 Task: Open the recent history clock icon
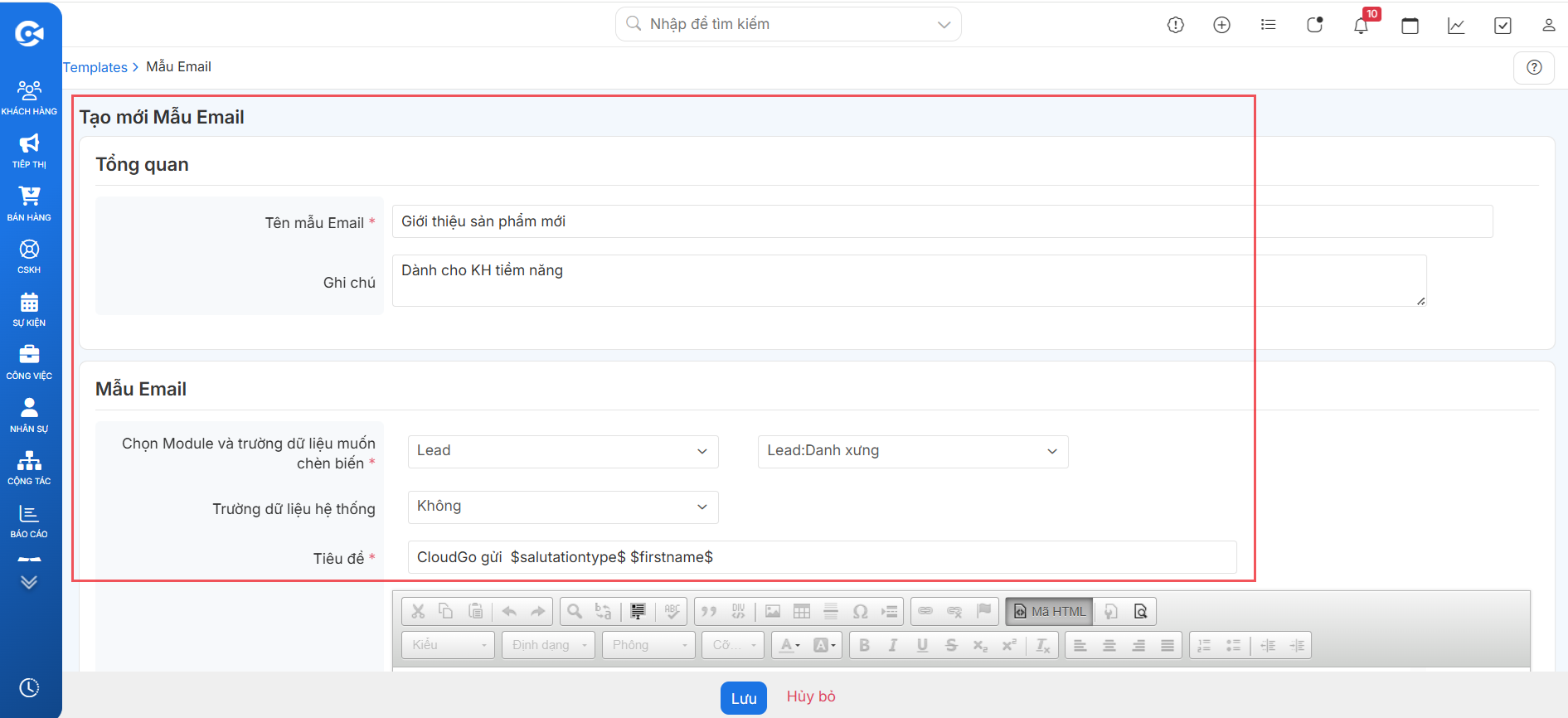[x=29, y=687]
